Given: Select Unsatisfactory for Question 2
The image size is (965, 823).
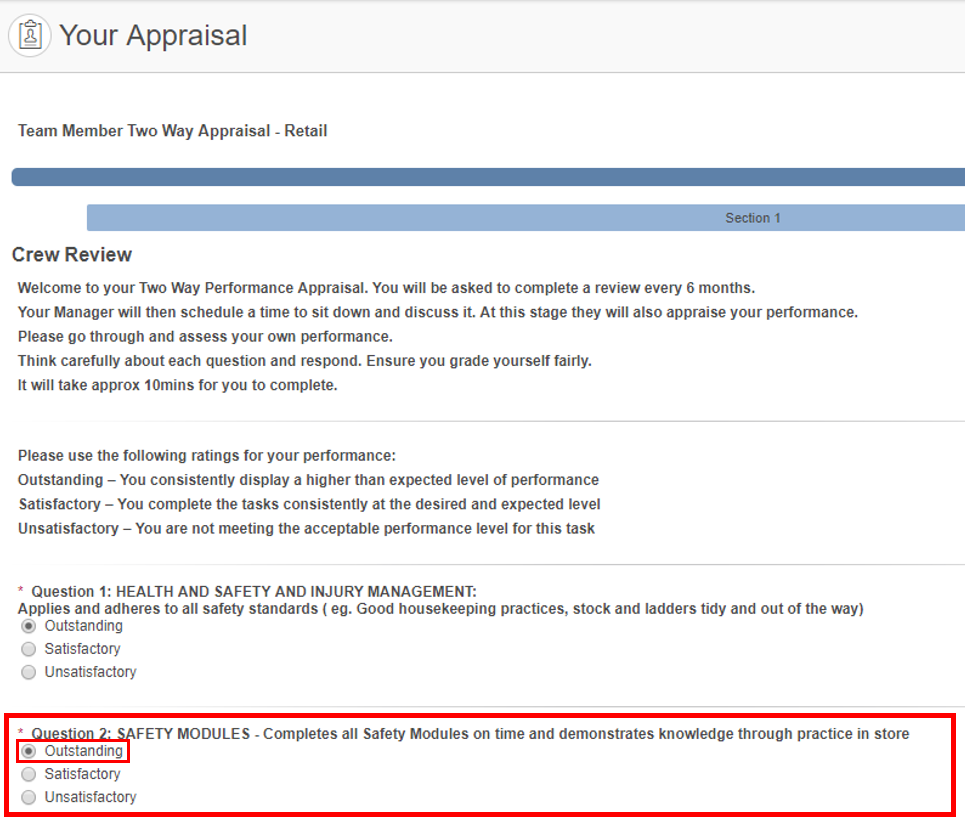Looking at the screenshot, I should click(x=28, y=796).
